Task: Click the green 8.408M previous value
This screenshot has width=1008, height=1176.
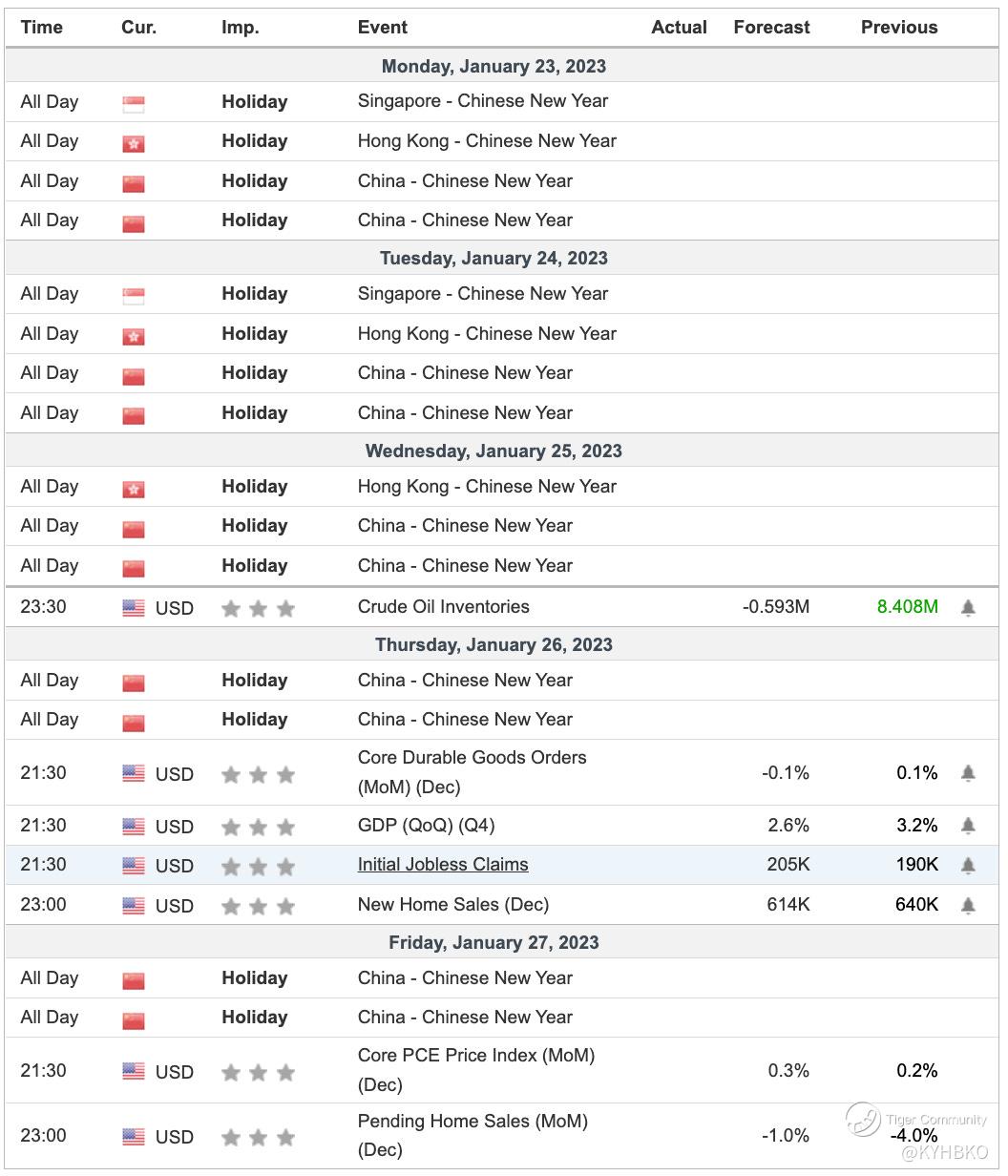Action: tap(908, 607)
